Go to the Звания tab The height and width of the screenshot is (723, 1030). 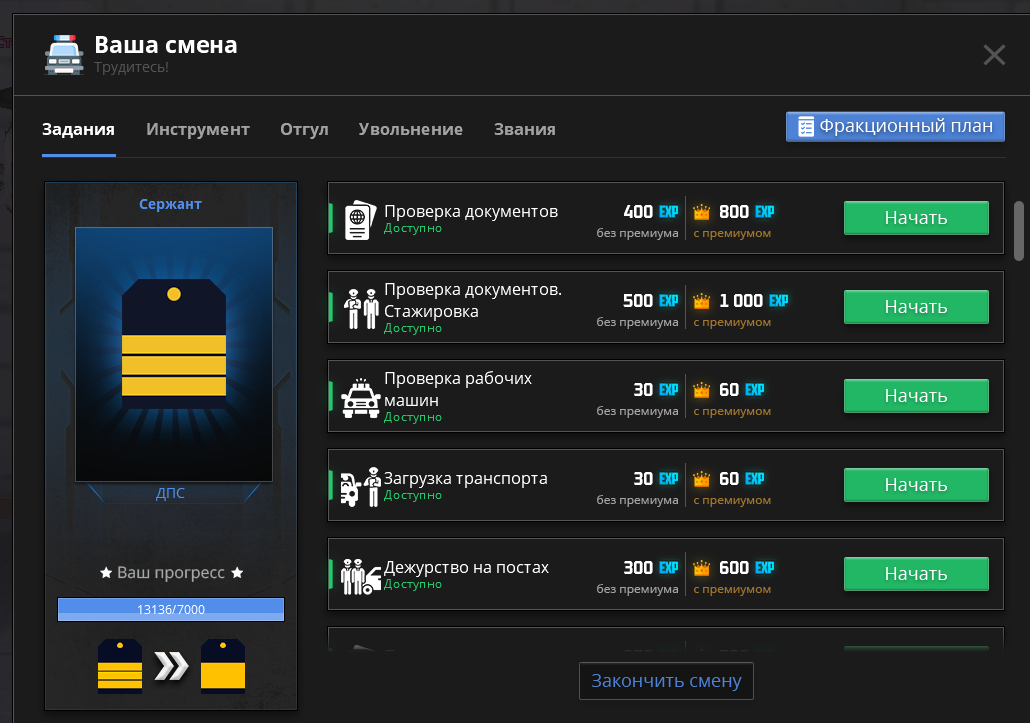coord(524,129)
